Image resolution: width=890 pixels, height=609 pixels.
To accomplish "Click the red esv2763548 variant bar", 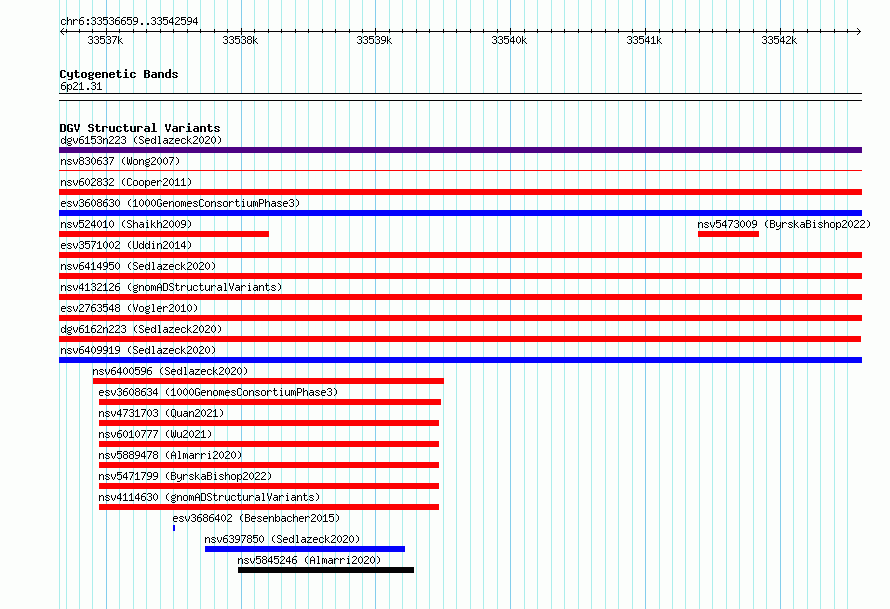I will click(x=460, y=318).
